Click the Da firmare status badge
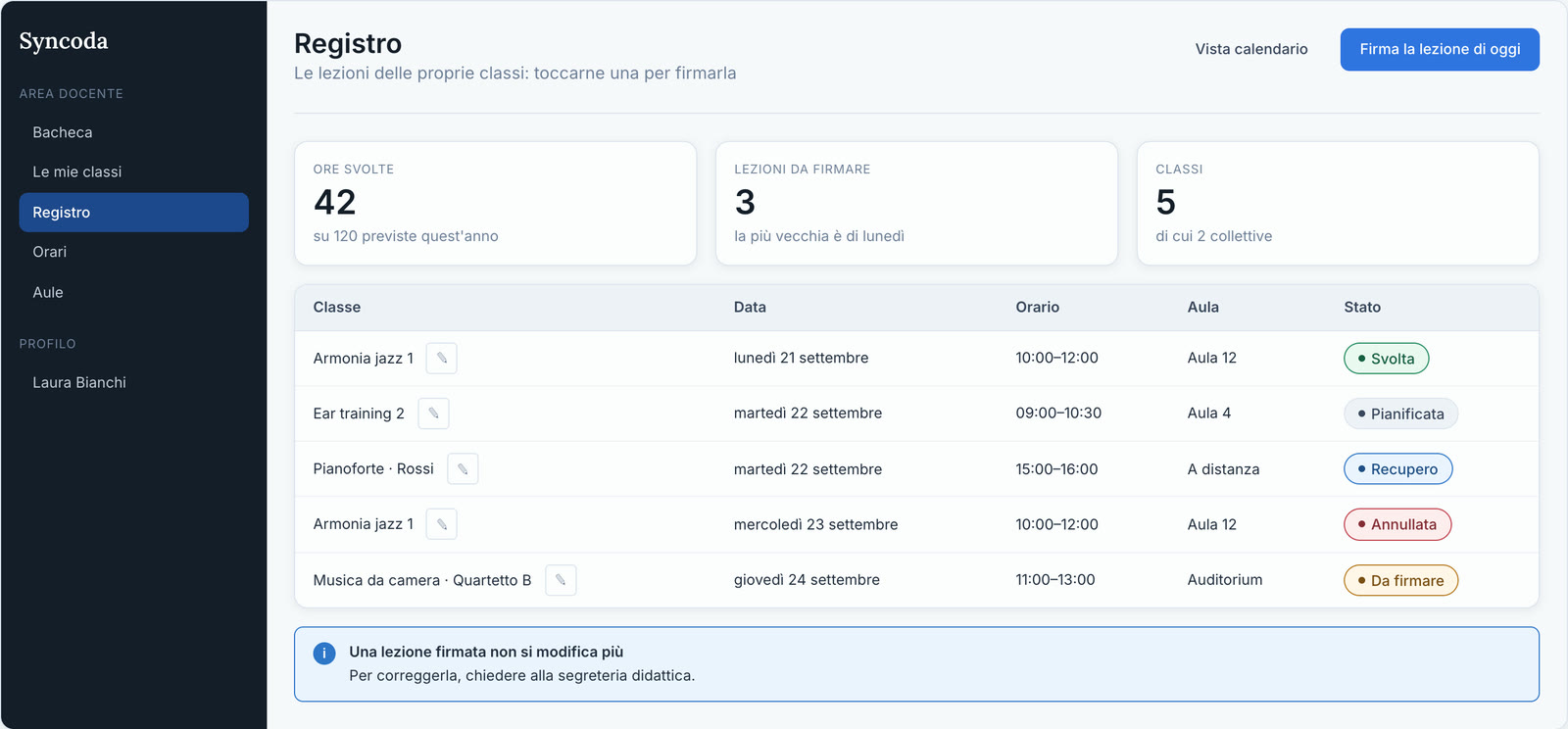The height and width of the screenshot is (729, 1568). coord(1400,580)
